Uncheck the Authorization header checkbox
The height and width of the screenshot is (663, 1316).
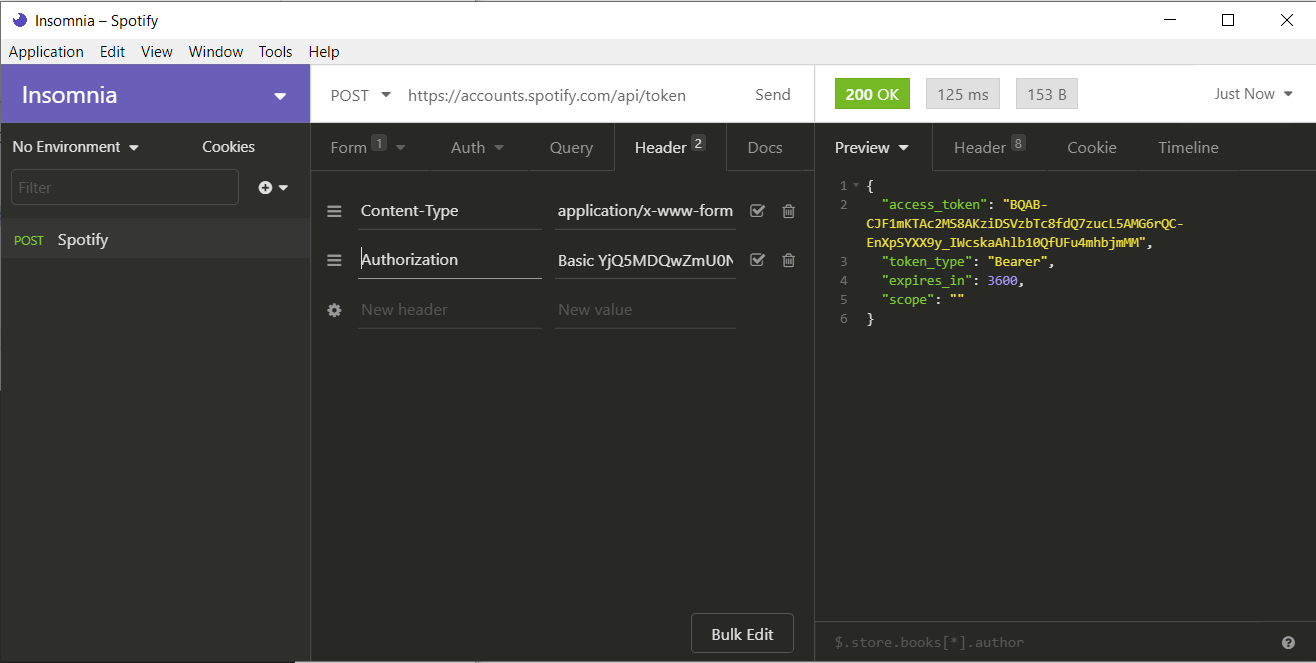[757, 260]
